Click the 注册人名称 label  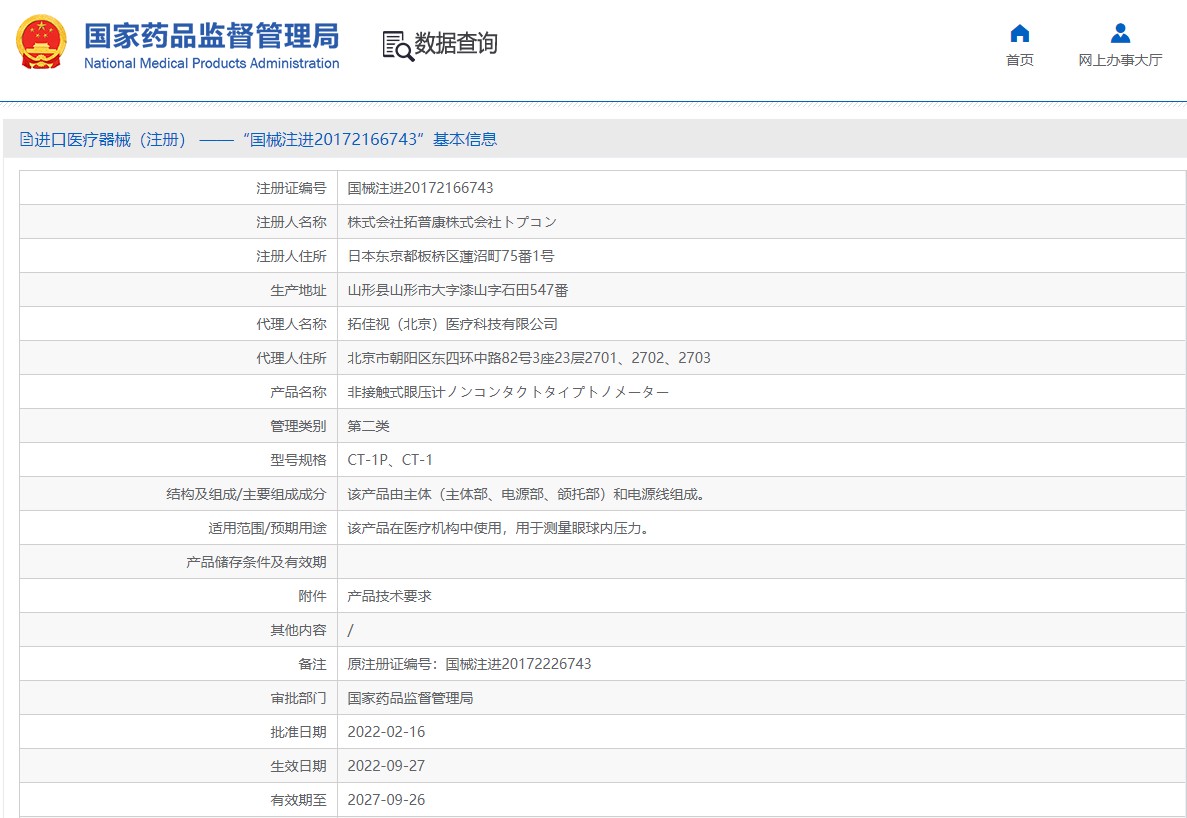[x=291, y=222]
